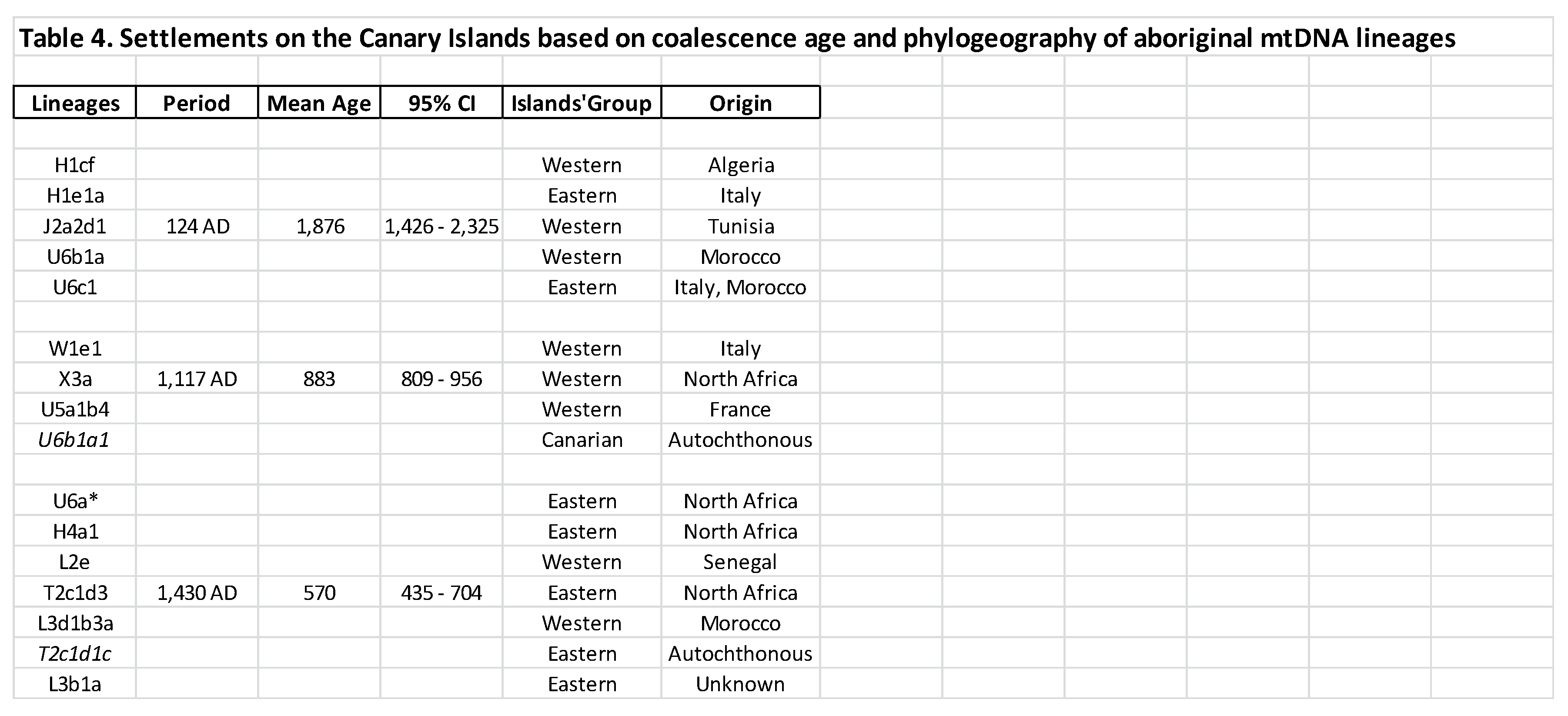Select the Algeria origin cell

point(740,165)
